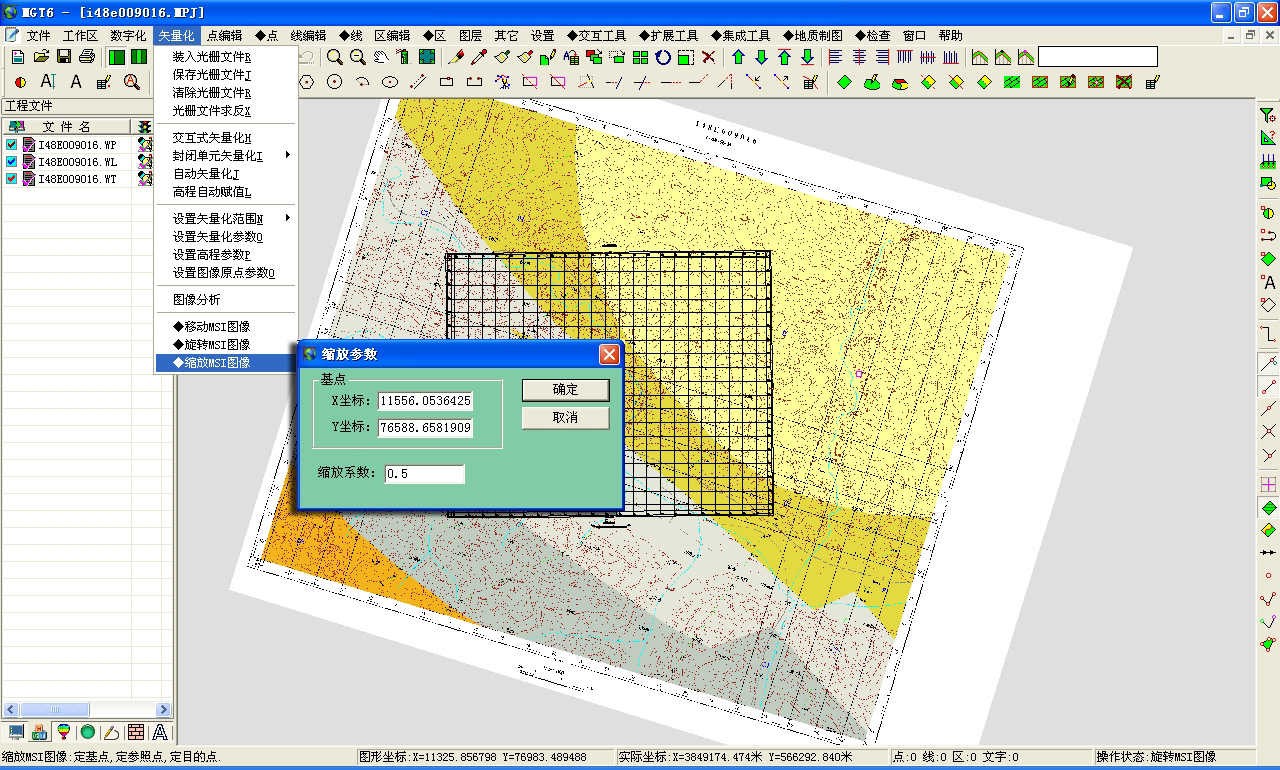This screenshot has height=770, width=1280.
Task: Click the green circle icon in bottom panel
Action: pyautogui.click(x=88, y=733)
